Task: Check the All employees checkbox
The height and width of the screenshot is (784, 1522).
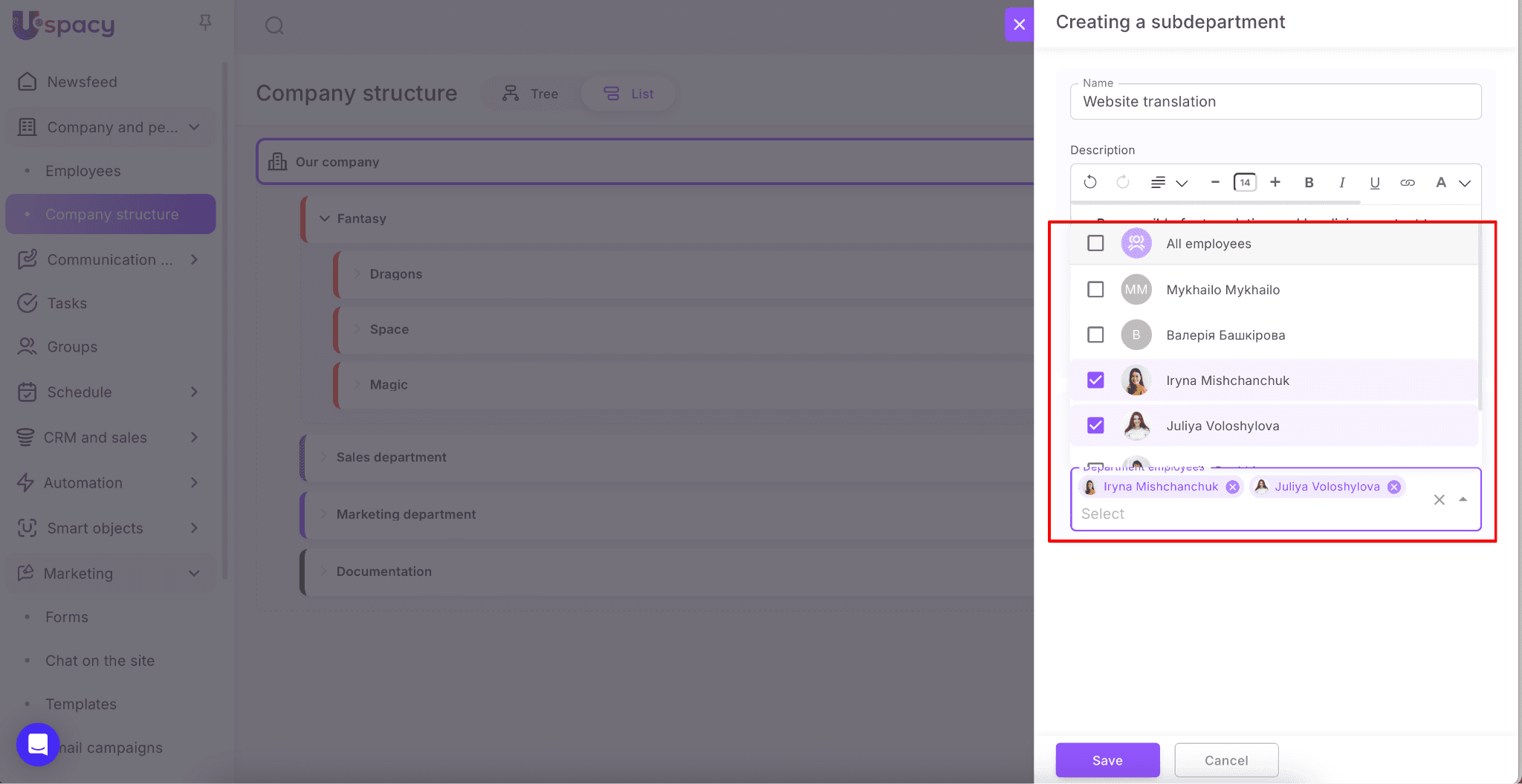Action: pos(1095,243)
